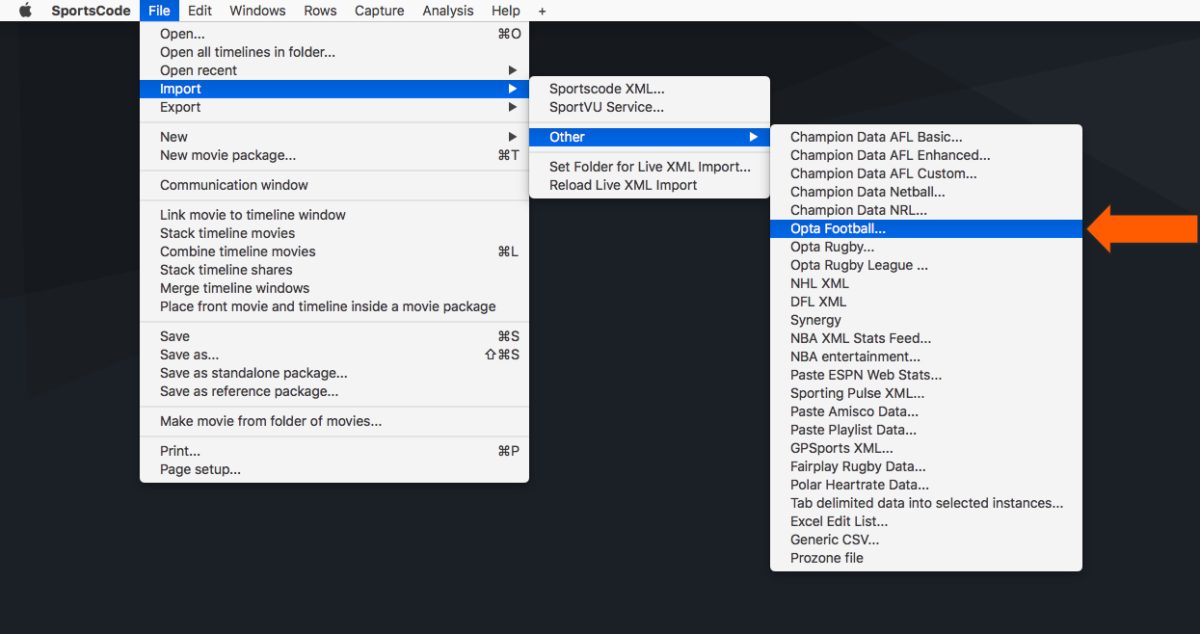Choose Stack timeline movies

tap(334, 233)
